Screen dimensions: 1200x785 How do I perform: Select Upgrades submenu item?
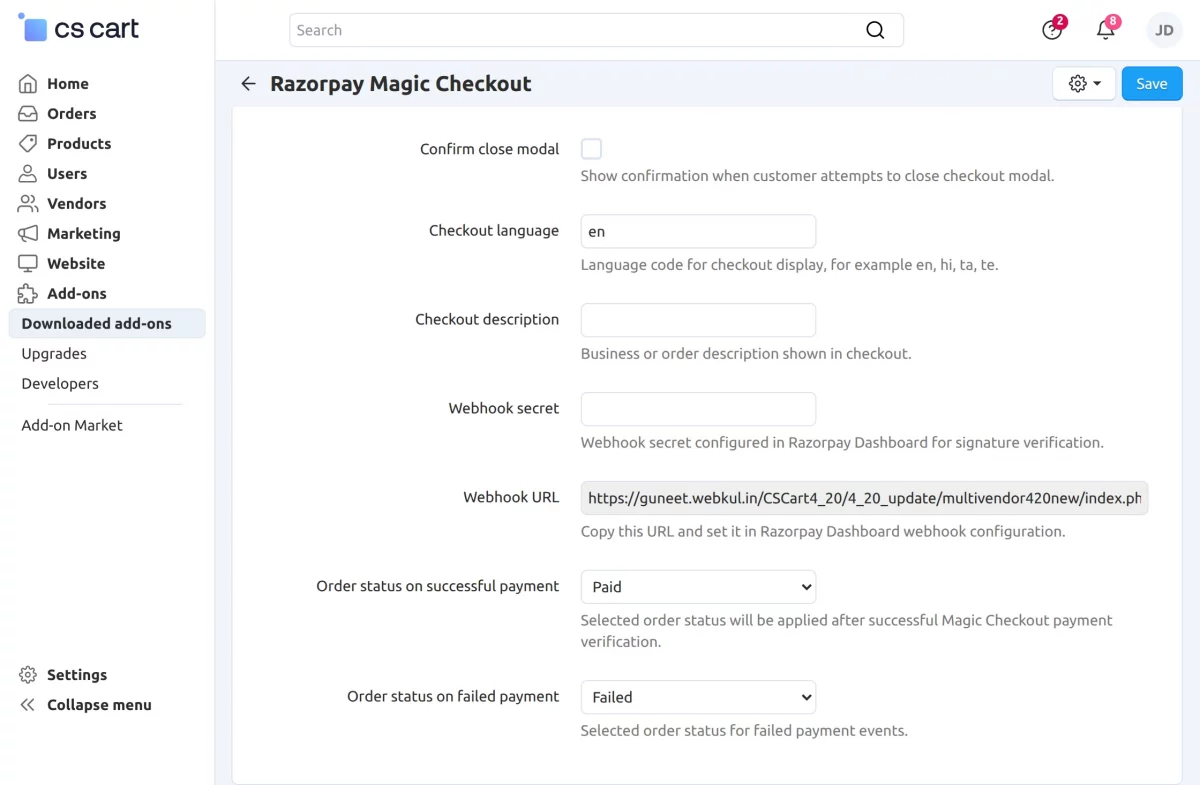coord(54,354)
